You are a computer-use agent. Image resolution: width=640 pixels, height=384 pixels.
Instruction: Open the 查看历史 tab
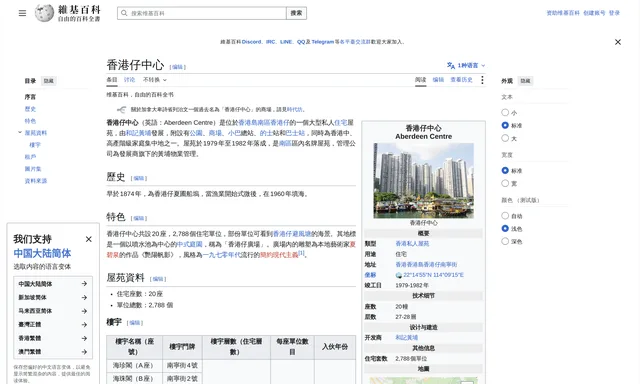click(461, 80)
